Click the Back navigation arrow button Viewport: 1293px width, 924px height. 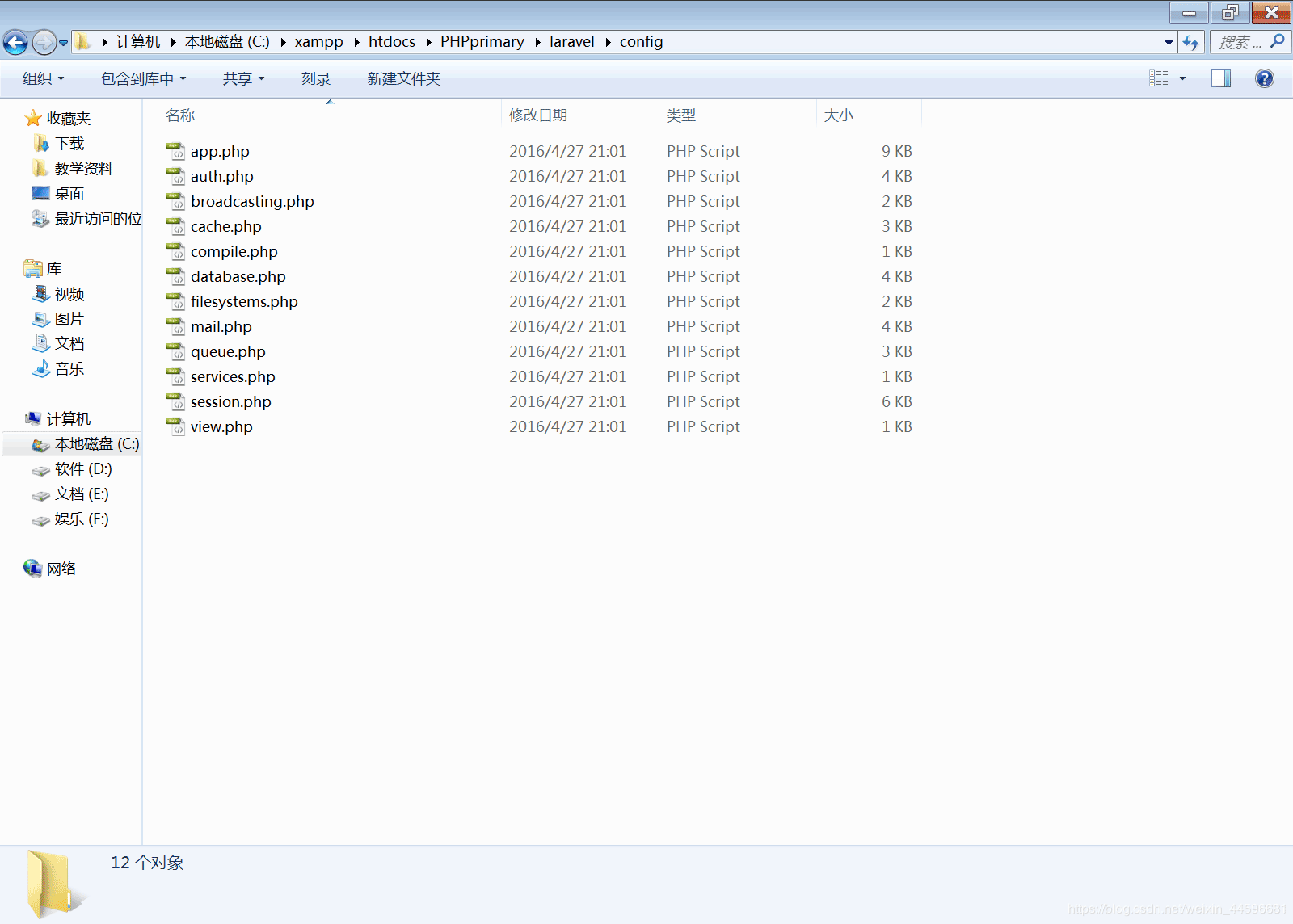[x=15, y=42]
